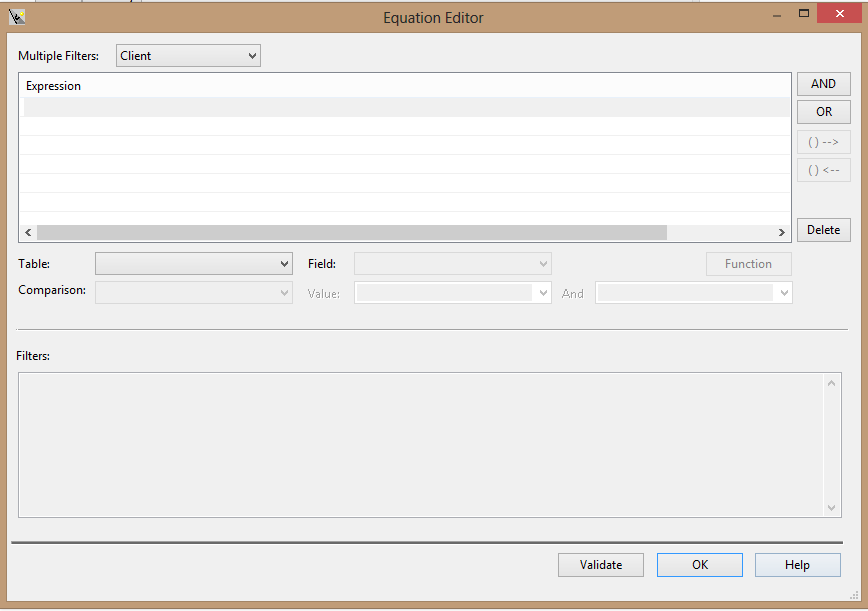868x611 pixels.
Task: Expand the Table dropdown list
Action: 193,264
